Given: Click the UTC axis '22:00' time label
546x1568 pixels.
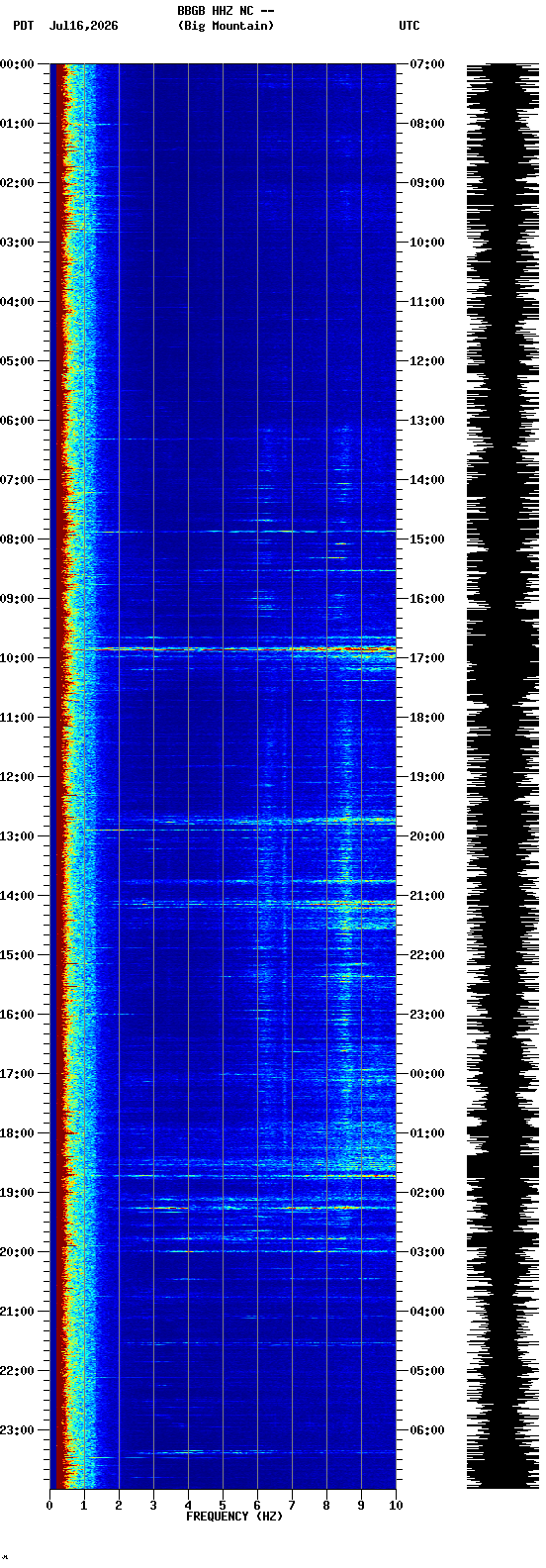Looking at the screenshot, I should click(427, 955).
